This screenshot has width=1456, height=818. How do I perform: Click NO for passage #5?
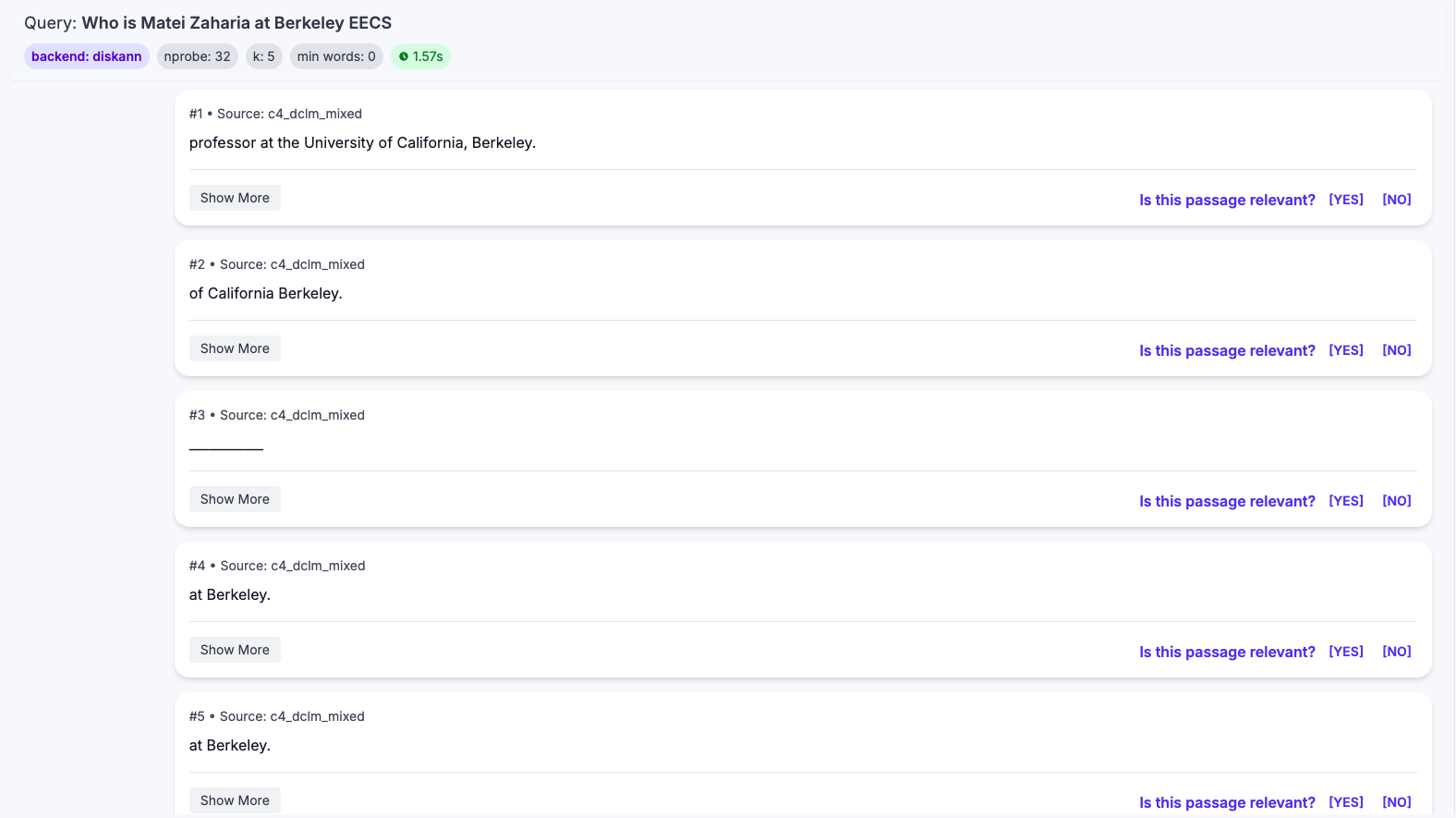pos(1396,802)
